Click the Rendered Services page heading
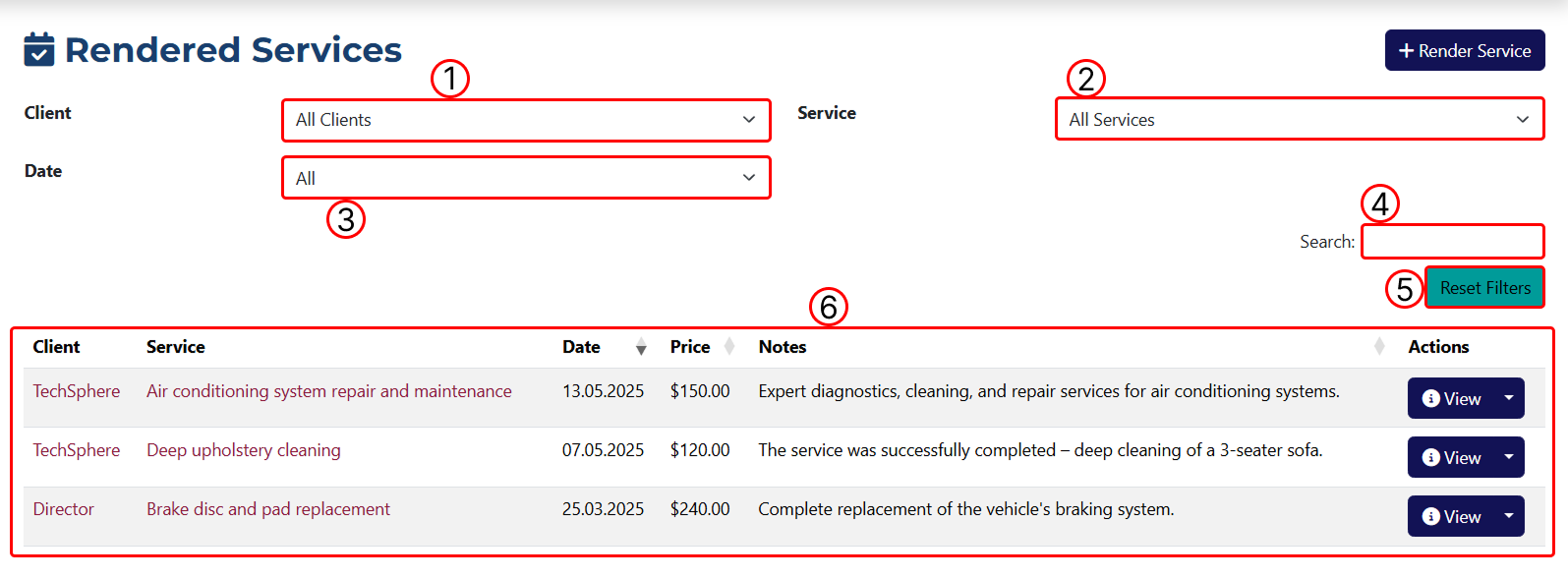This screenshot has width=1568, height=579. tap(233, 49)
